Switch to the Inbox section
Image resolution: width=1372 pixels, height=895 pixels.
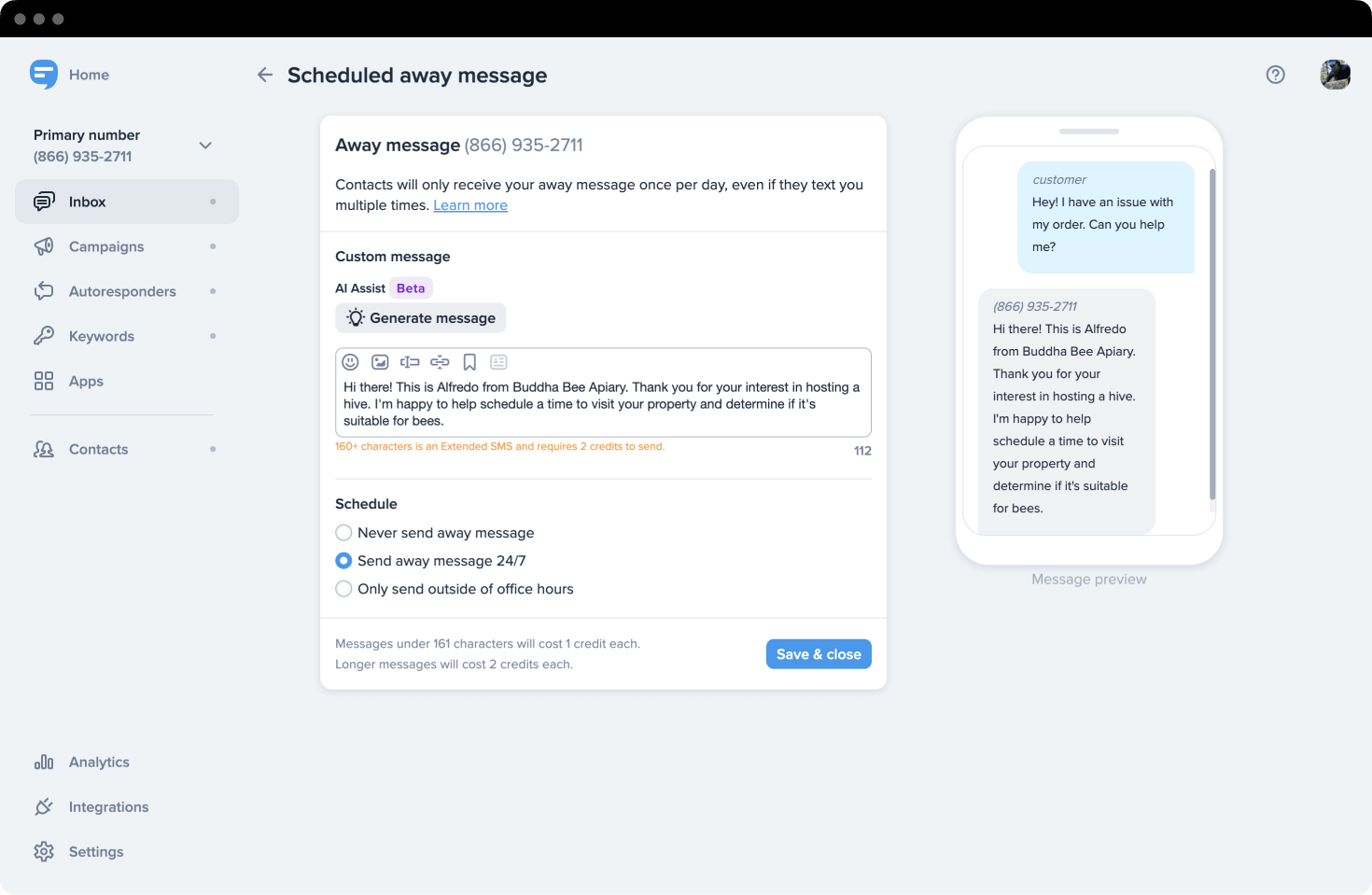click(x=88, y=202)
